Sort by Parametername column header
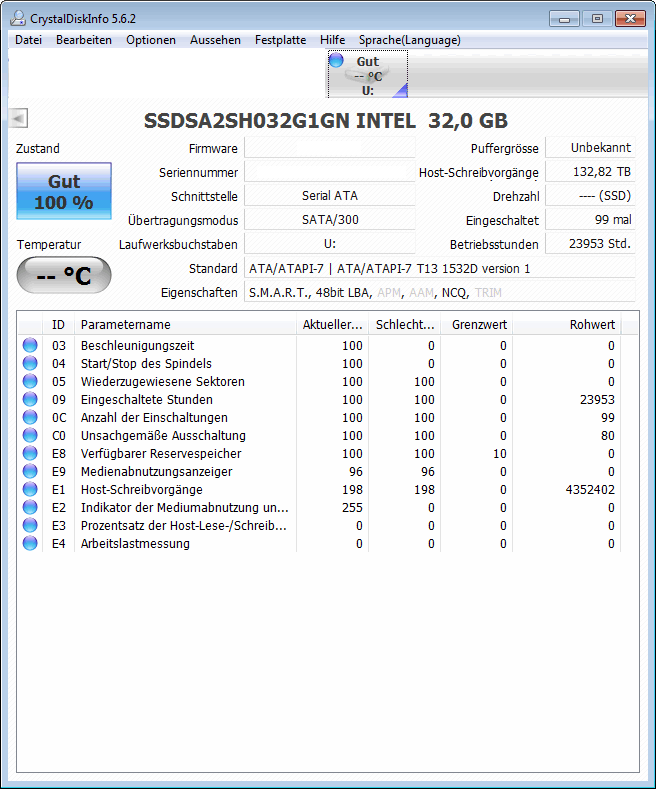The image size is (656, 789). [x=185, y=325]
